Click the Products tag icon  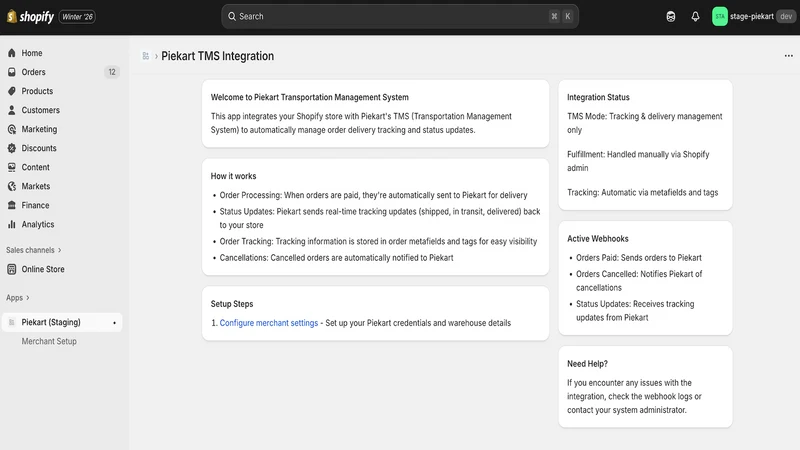[12, 91]
